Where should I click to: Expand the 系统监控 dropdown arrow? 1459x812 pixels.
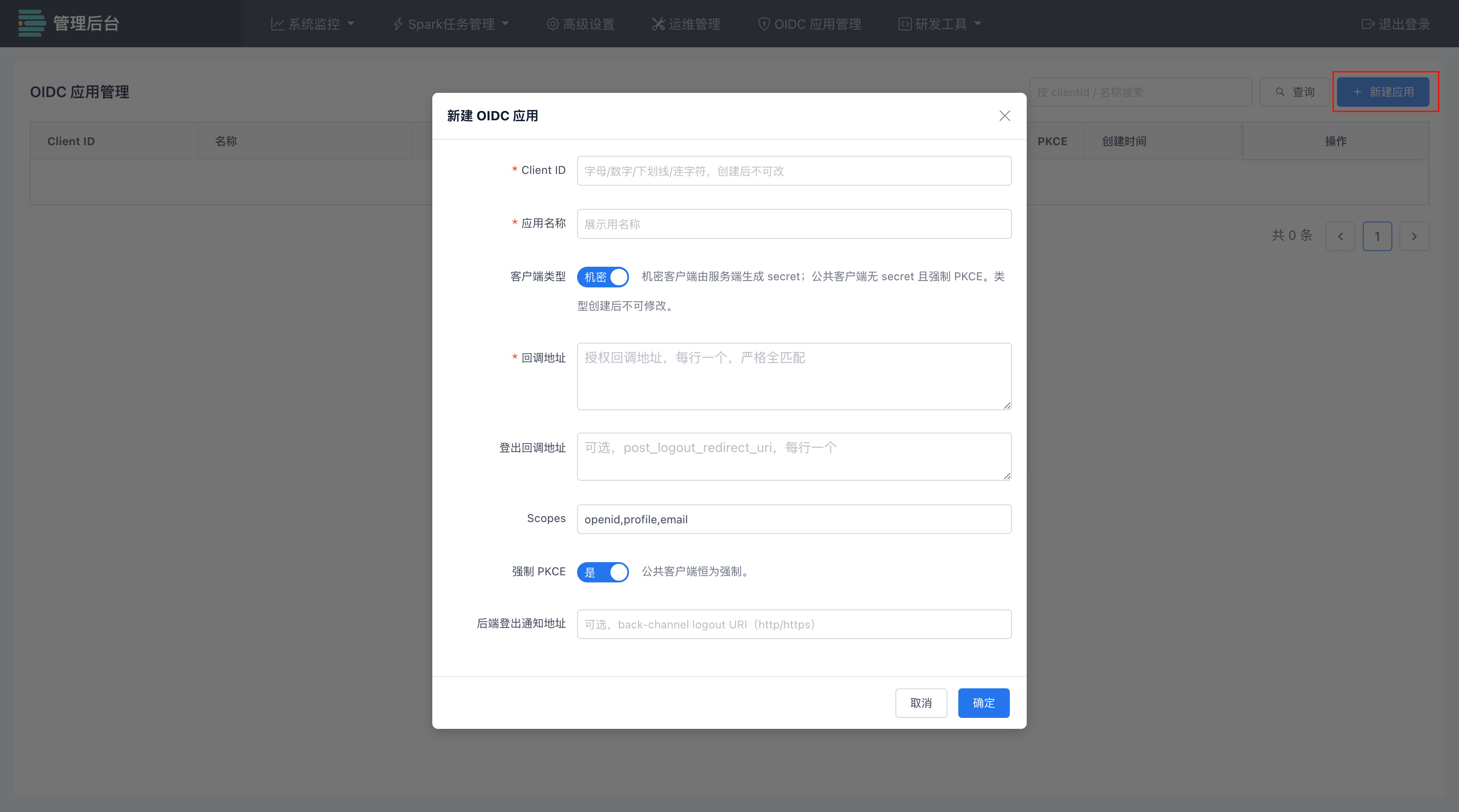tap(350, 24)
